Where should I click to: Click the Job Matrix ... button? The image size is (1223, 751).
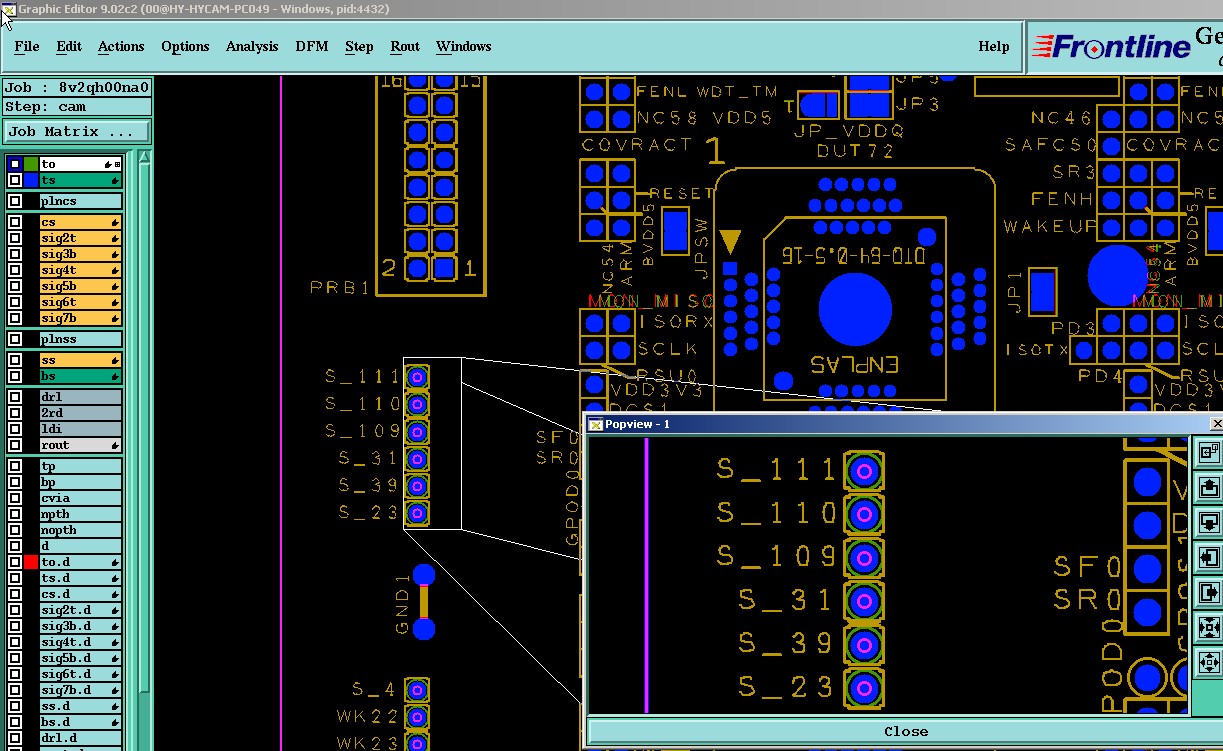(76, 131)
